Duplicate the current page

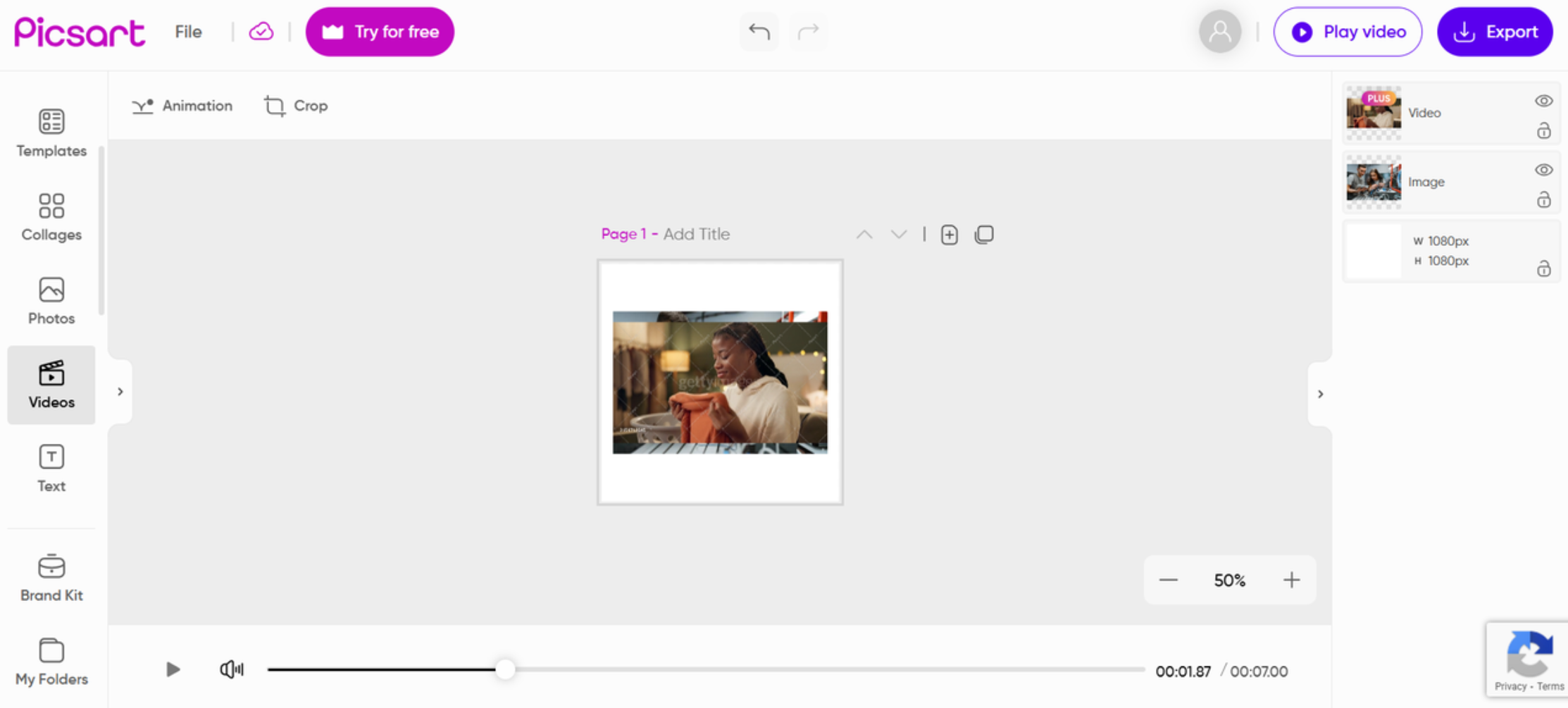point(984,234)
